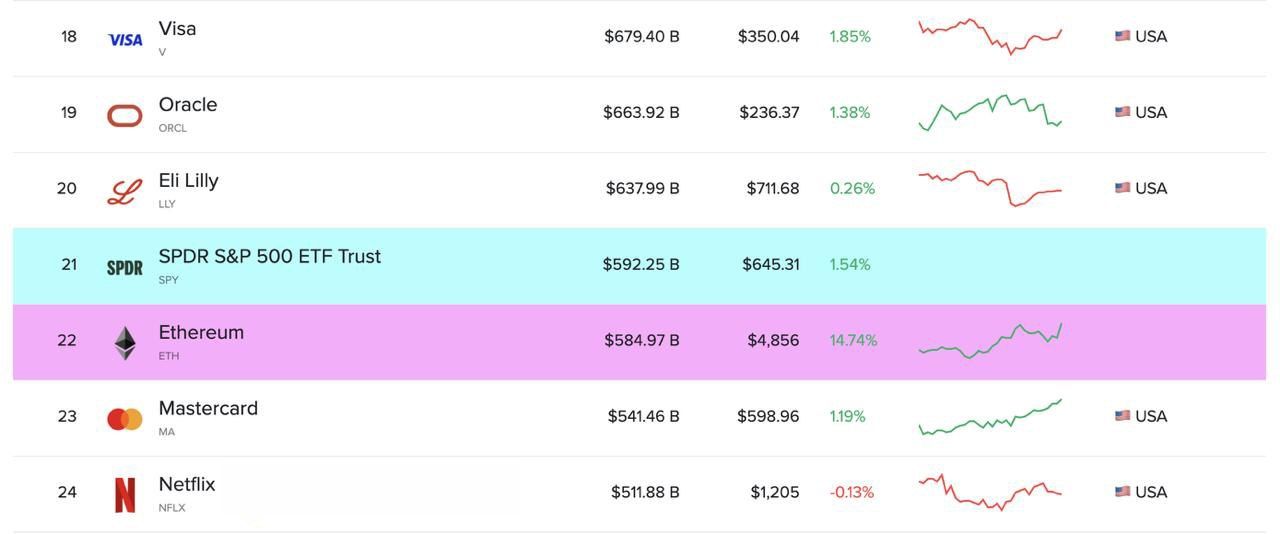Image resolution: width=1280 pixels, height=534 pixels.
Task: Click the Oracle red logo icon
Action: (125, 116)
